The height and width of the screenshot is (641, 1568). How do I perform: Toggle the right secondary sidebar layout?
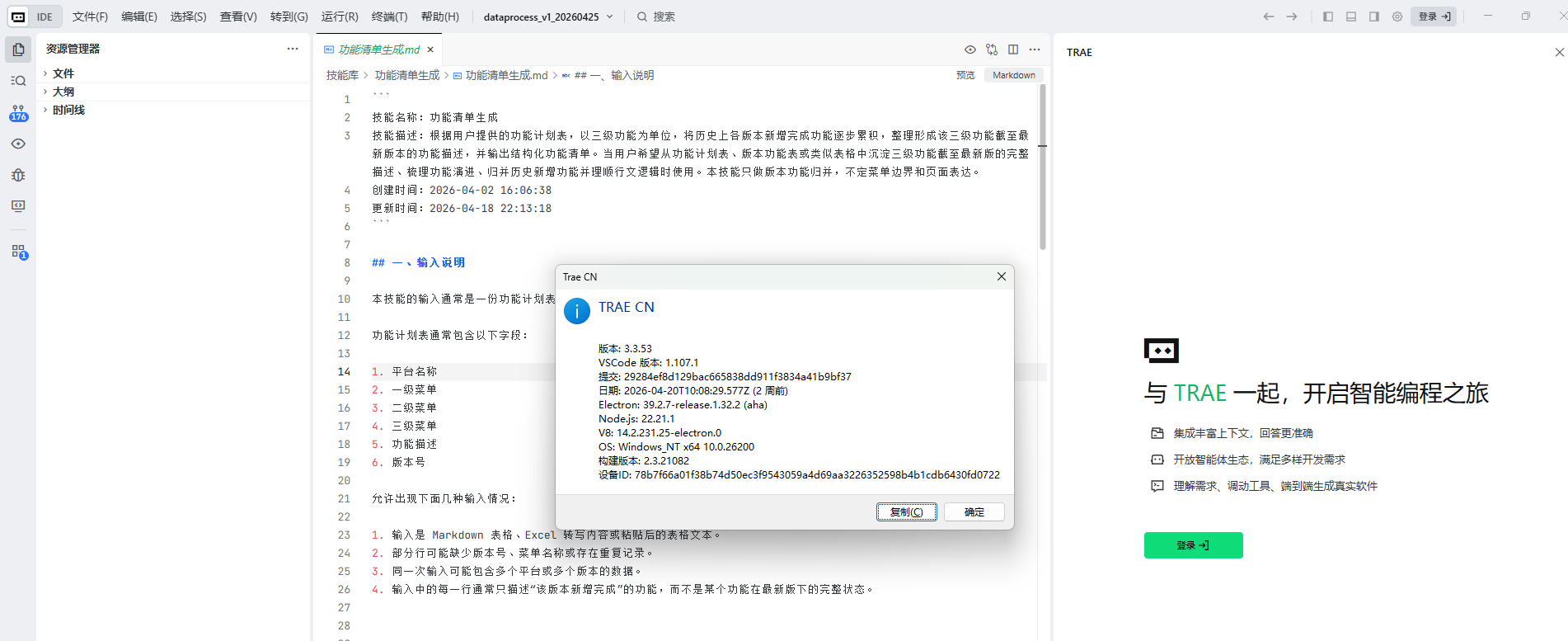[1374, 16]
